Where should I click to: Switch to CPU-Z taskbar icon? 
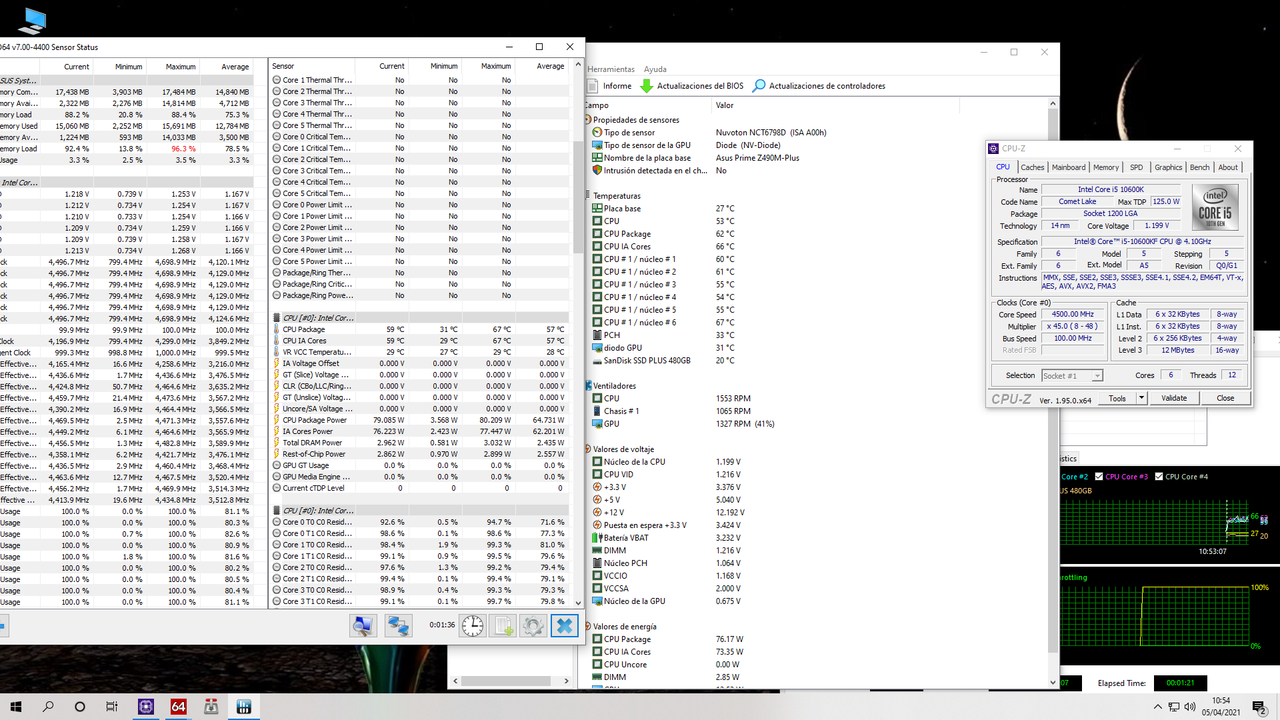(147, 706)
